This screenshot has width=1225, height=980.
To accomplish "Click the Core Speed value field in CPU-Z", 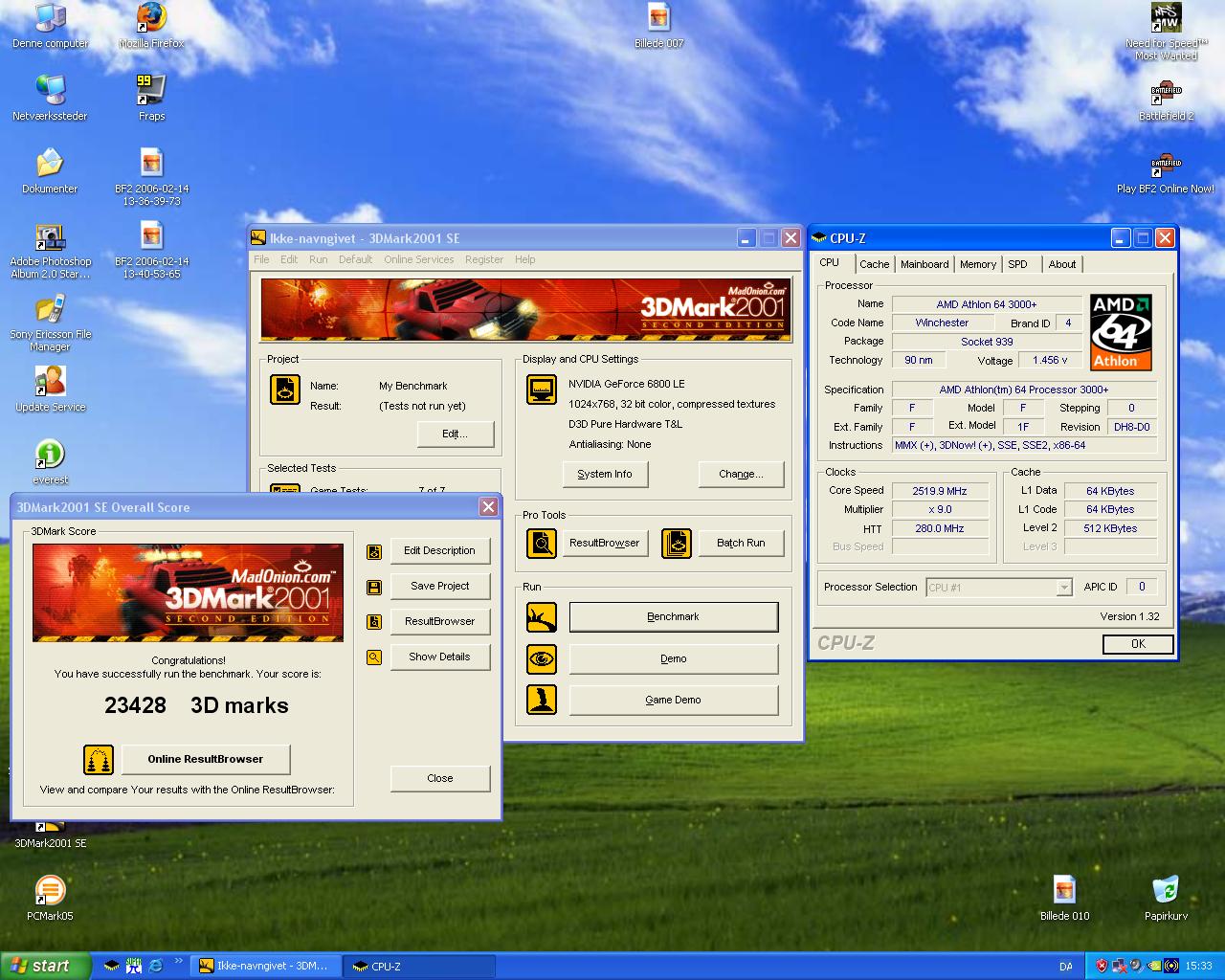I will click(939, 491).
